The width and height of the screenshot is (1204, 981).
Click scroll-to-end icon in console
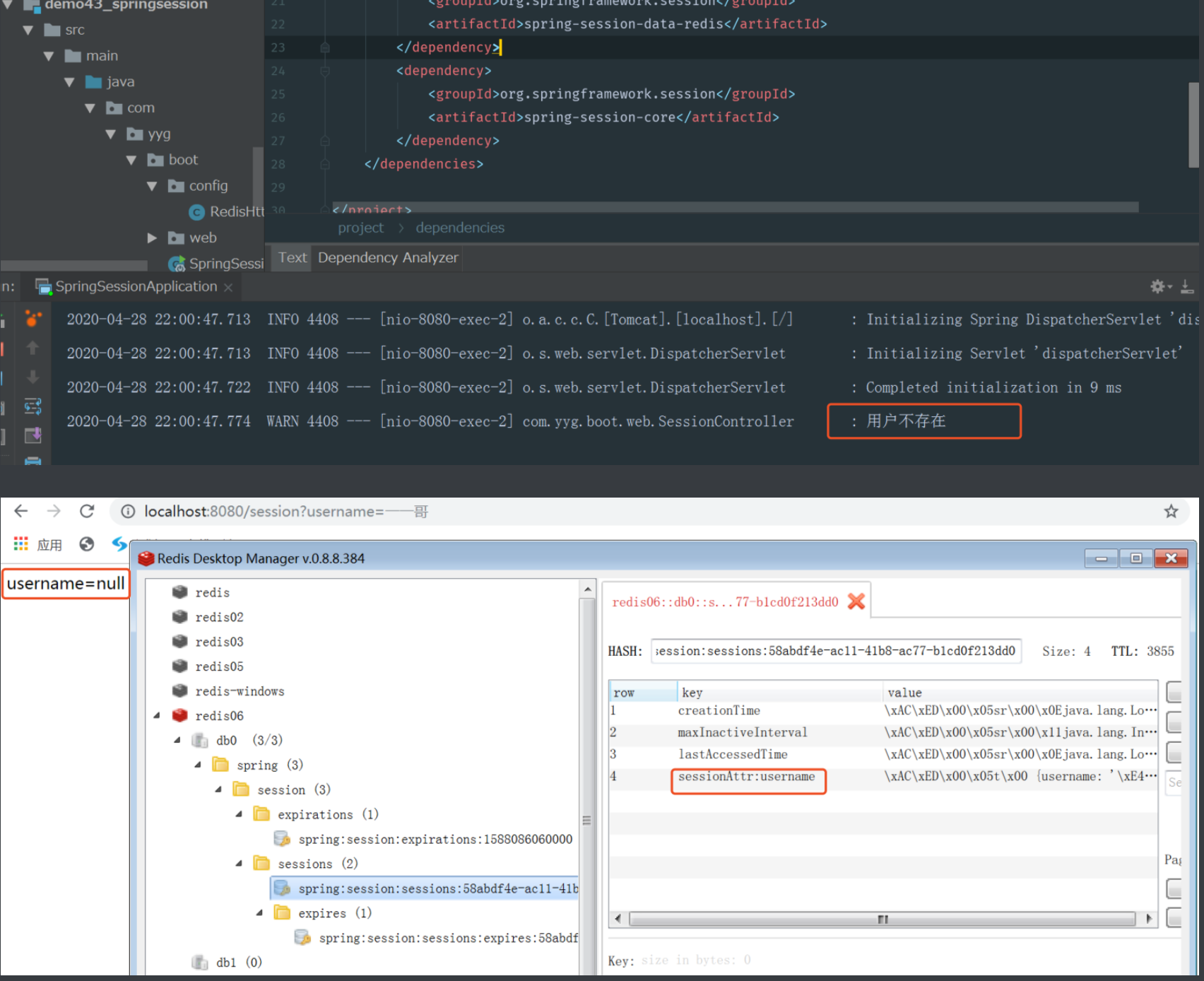[x=33, y=435]
